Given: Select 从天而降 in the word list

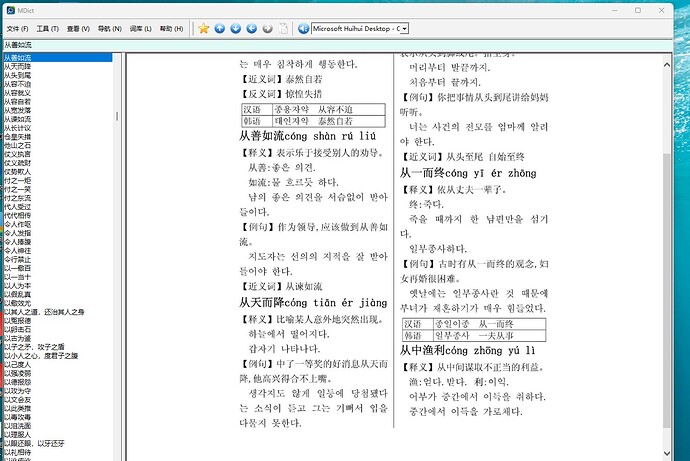Looking at the screenshot, I should (18, 66).
